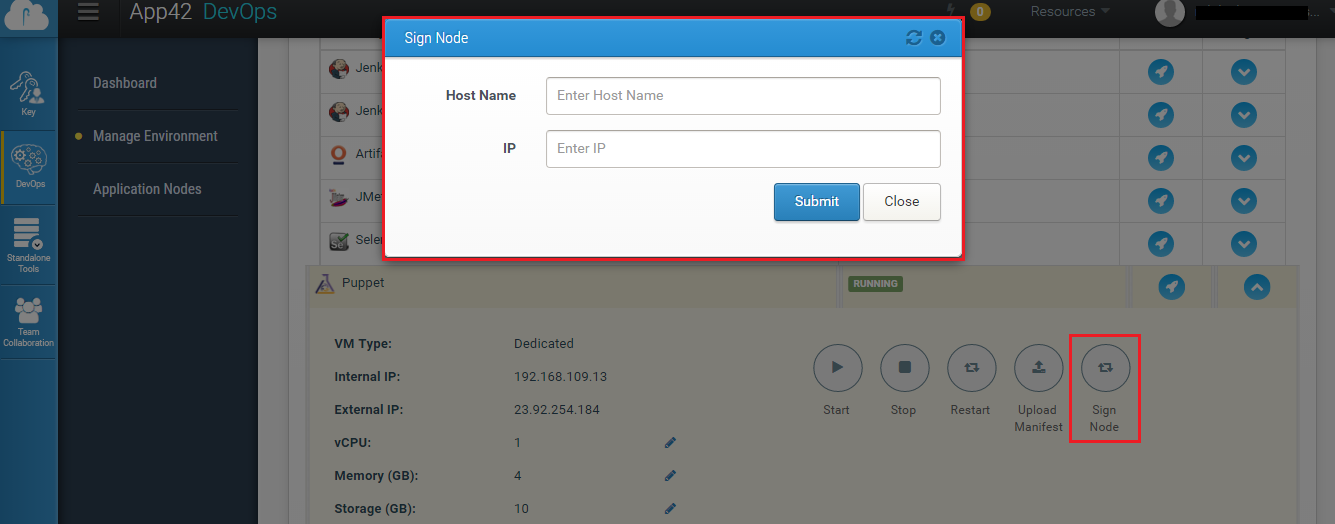The width and height of the screenshot is (1335, 524).
Task: Edit the Memory (GB) value with pencil icon
Action: point(670,475)
